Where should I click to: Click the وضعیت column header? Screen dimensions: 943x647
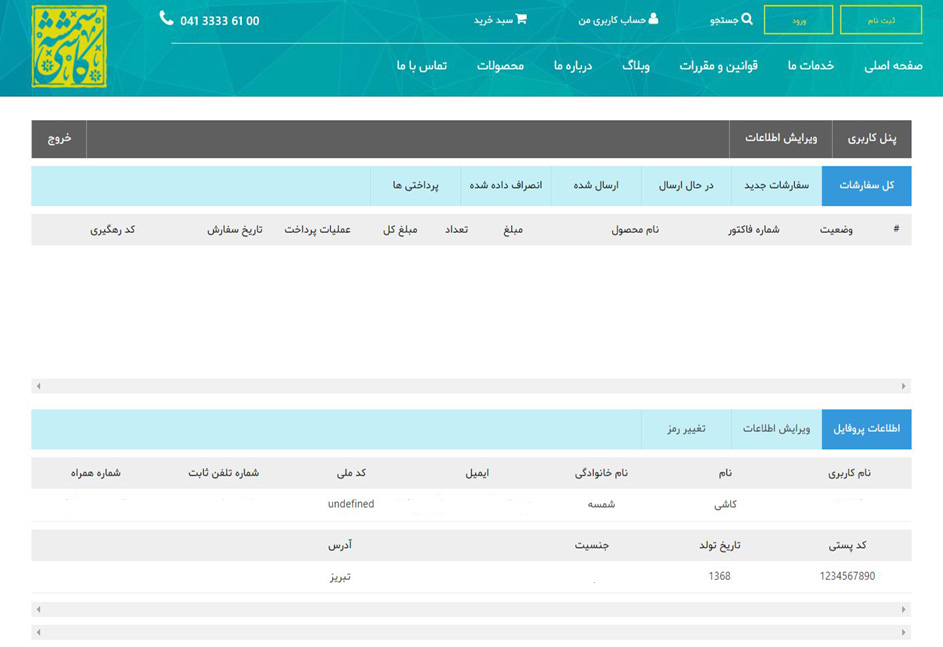836,230
